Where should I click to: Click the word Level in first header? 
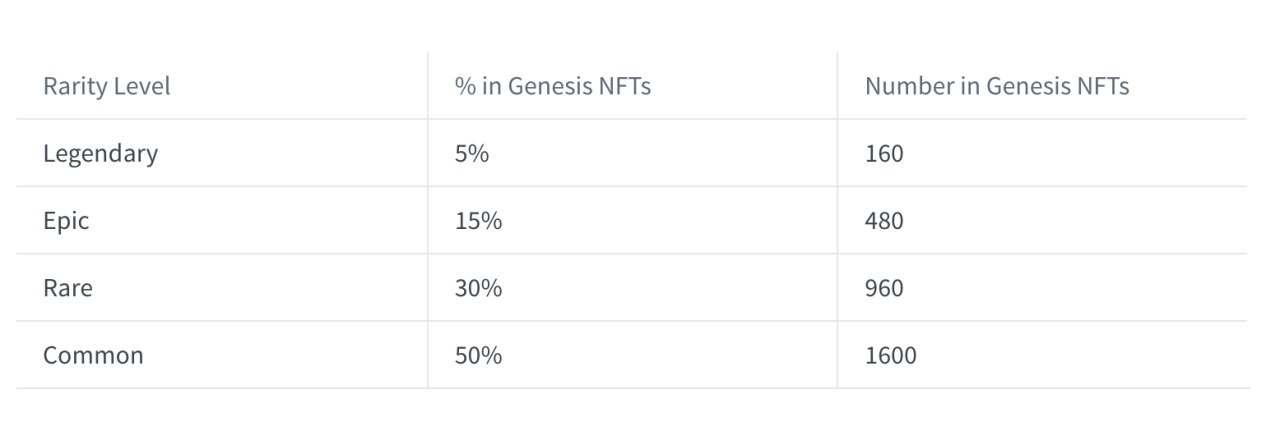point(144,86)
